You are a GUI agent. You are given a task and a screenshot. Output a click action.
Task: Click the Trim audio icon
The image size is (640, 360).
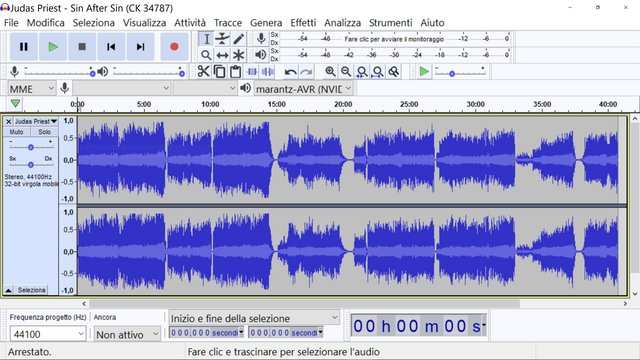[252, 71]
